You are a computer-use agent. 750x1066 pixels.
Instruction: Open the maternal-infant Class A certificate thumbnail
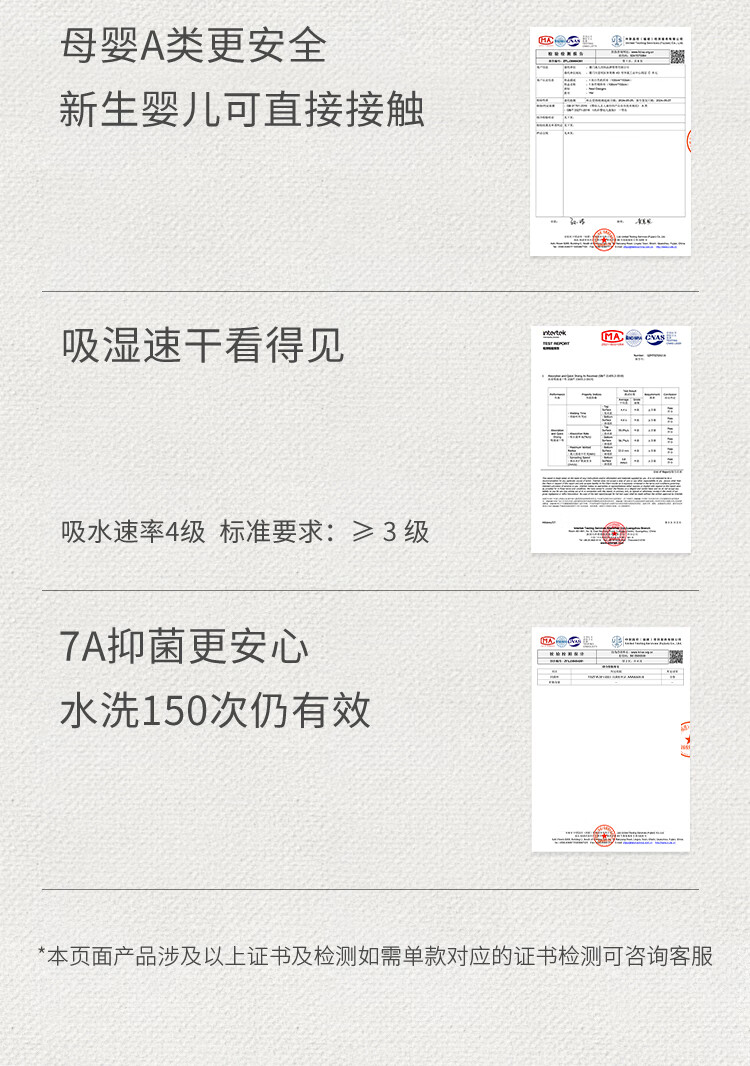[610, 140]
